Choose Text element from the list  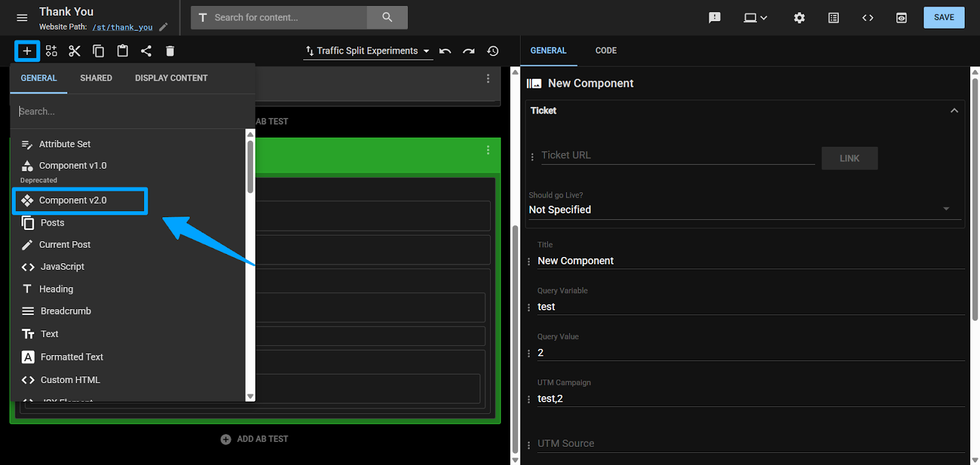coord(128,334)
